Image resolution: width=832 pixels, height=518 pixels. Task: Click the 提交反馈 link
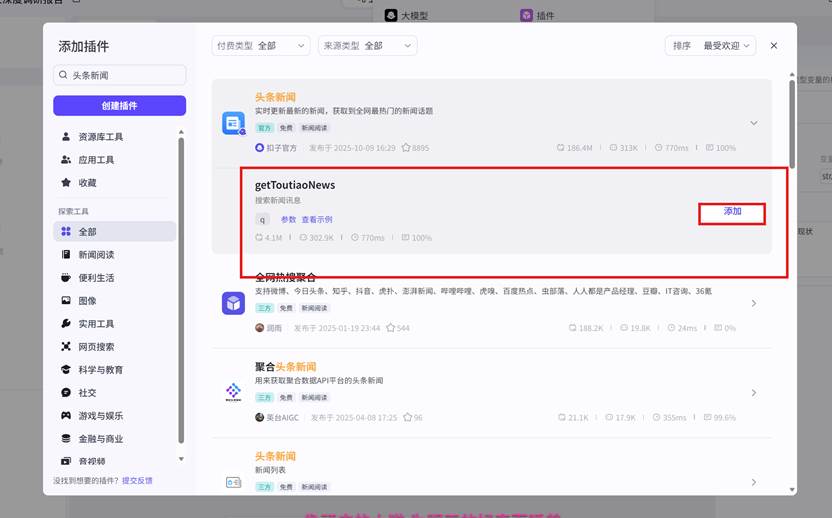[x=137, y=480]
